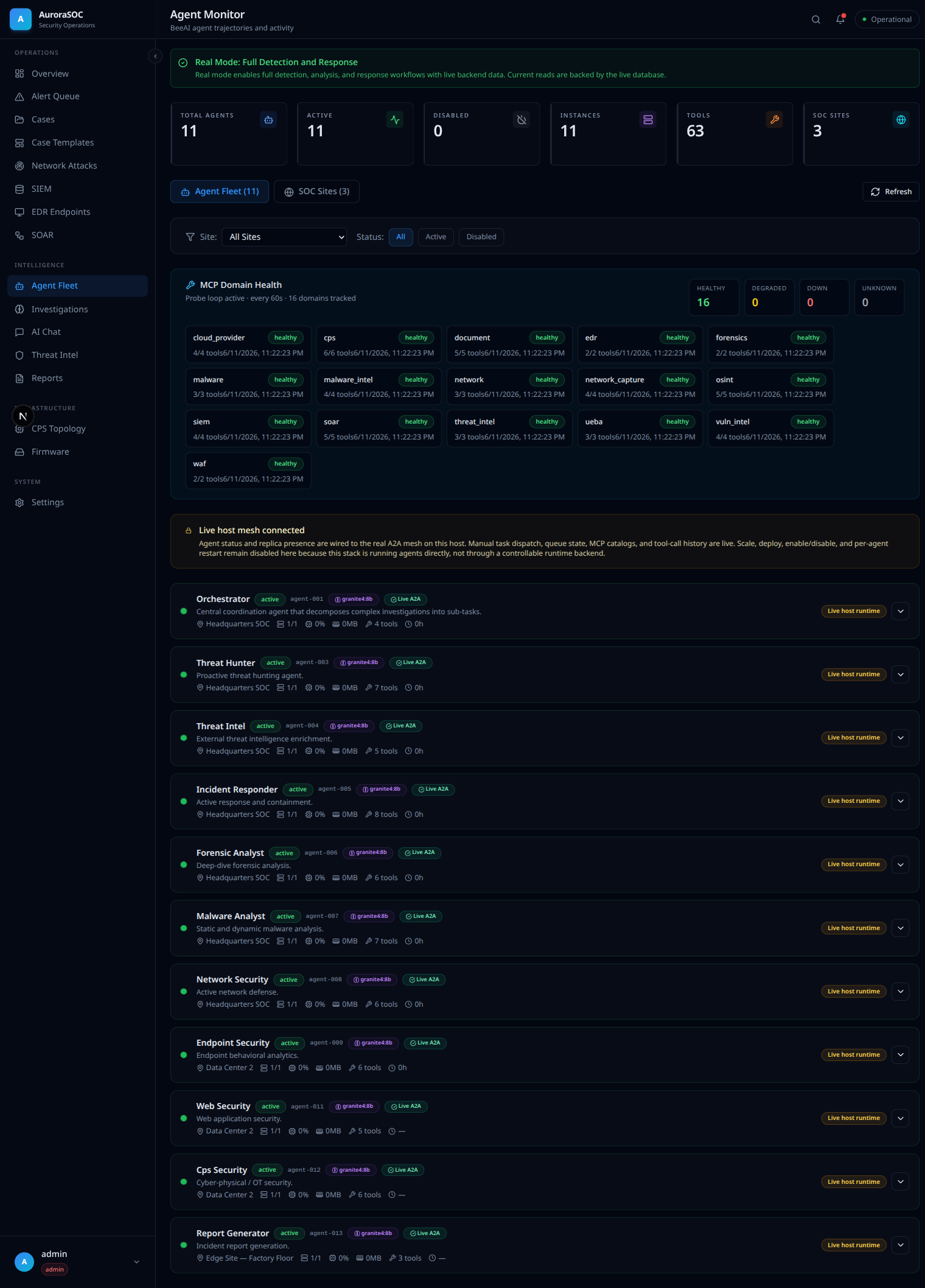Open Threat Intel in sidebar
The width and height of the screenshot is (925, 1288).
(x=77, y=355)
